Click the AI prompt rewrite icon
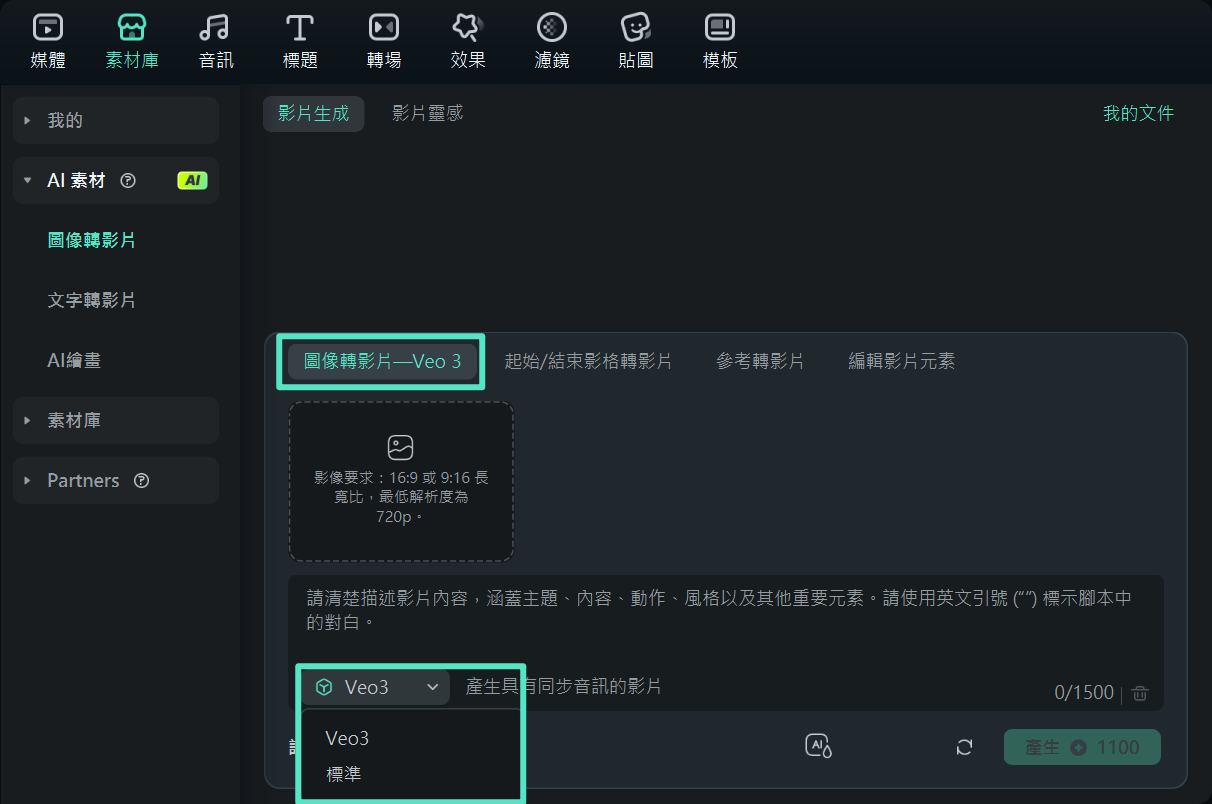The width and height of the screenshot is (1212, 804). point(817,746)
